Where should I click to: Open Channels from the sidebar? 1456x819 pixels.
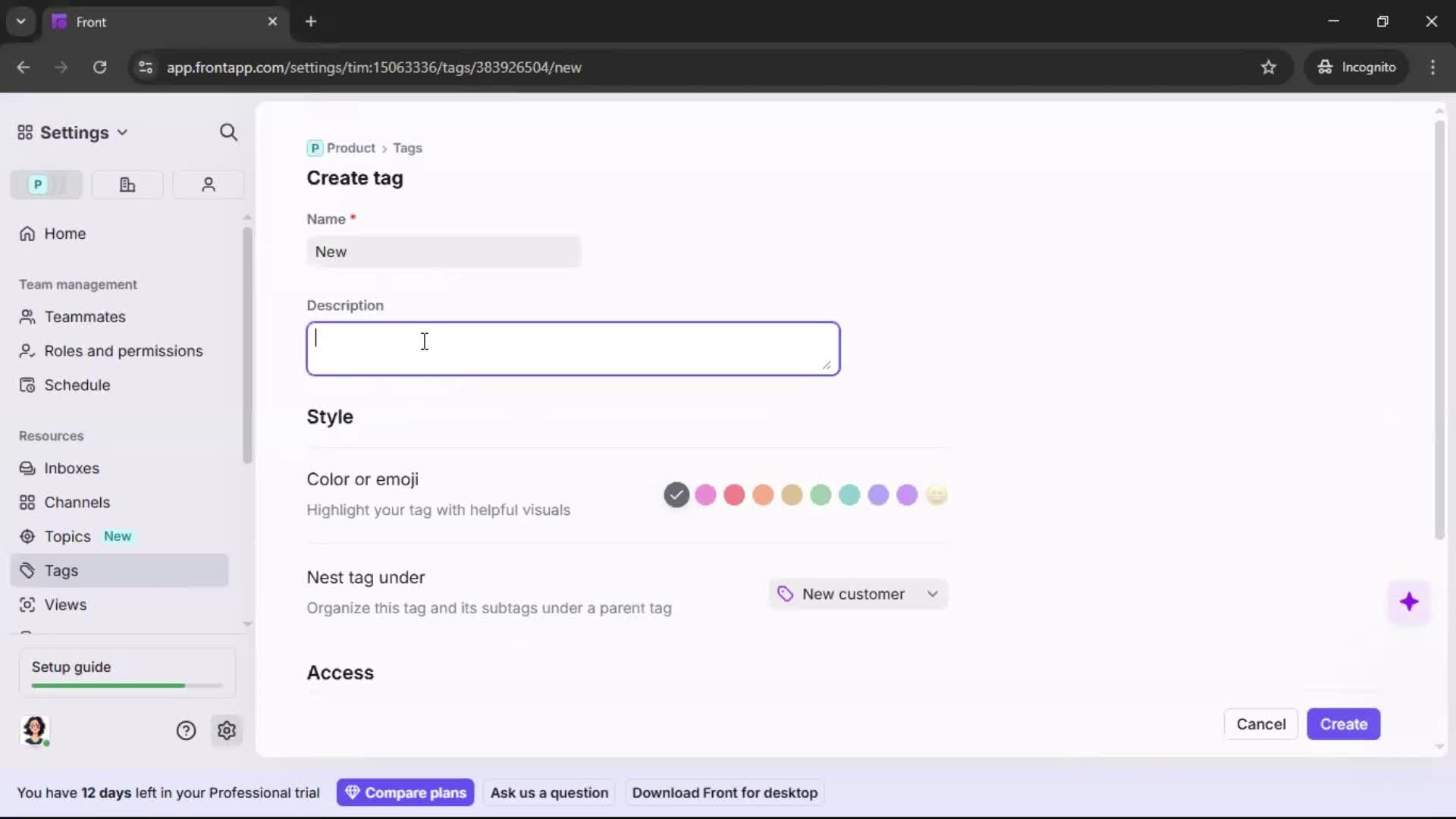(x=75, y=502)
